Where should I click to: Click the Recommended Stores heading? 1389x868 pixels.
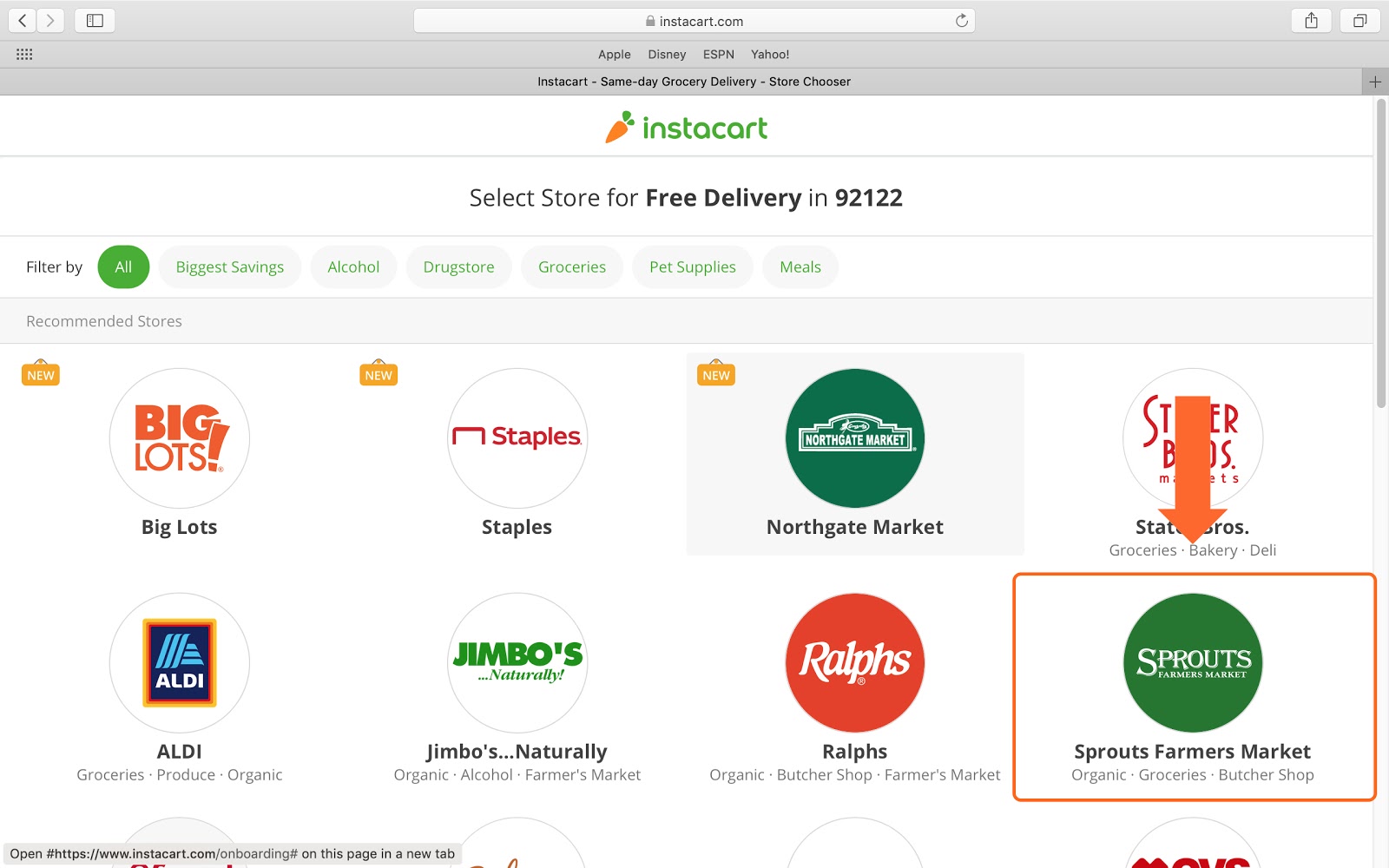pos(104,321)
